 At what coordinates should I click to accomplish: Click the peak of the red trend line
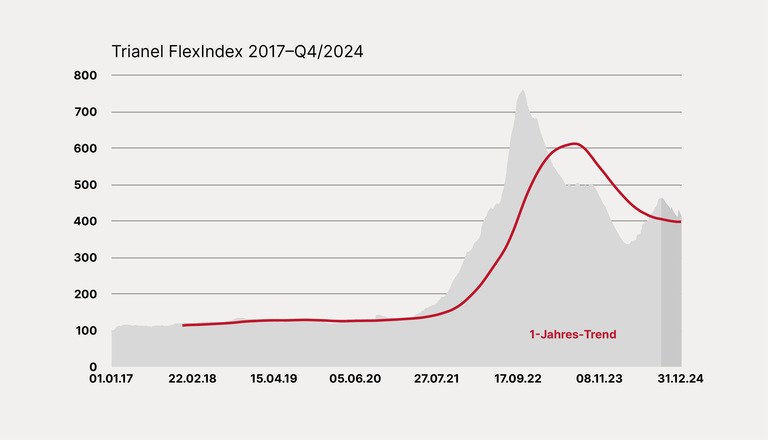(575, 144)
